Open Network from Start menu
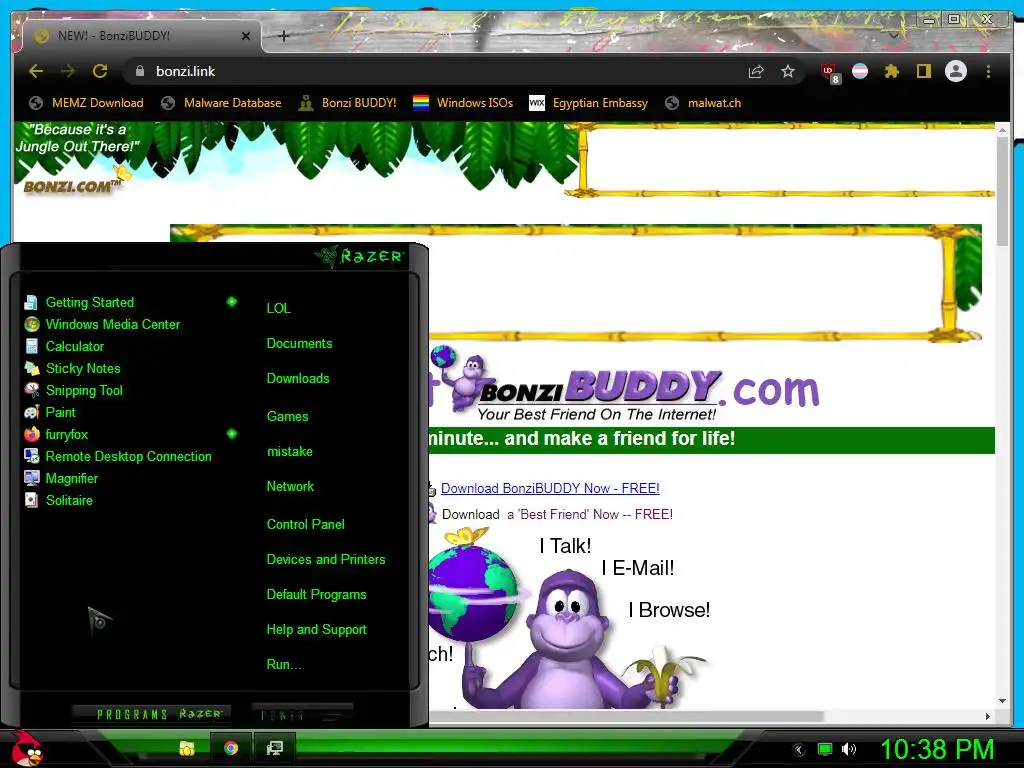This screenshot has height=768, width=1024. click(290, 487)
